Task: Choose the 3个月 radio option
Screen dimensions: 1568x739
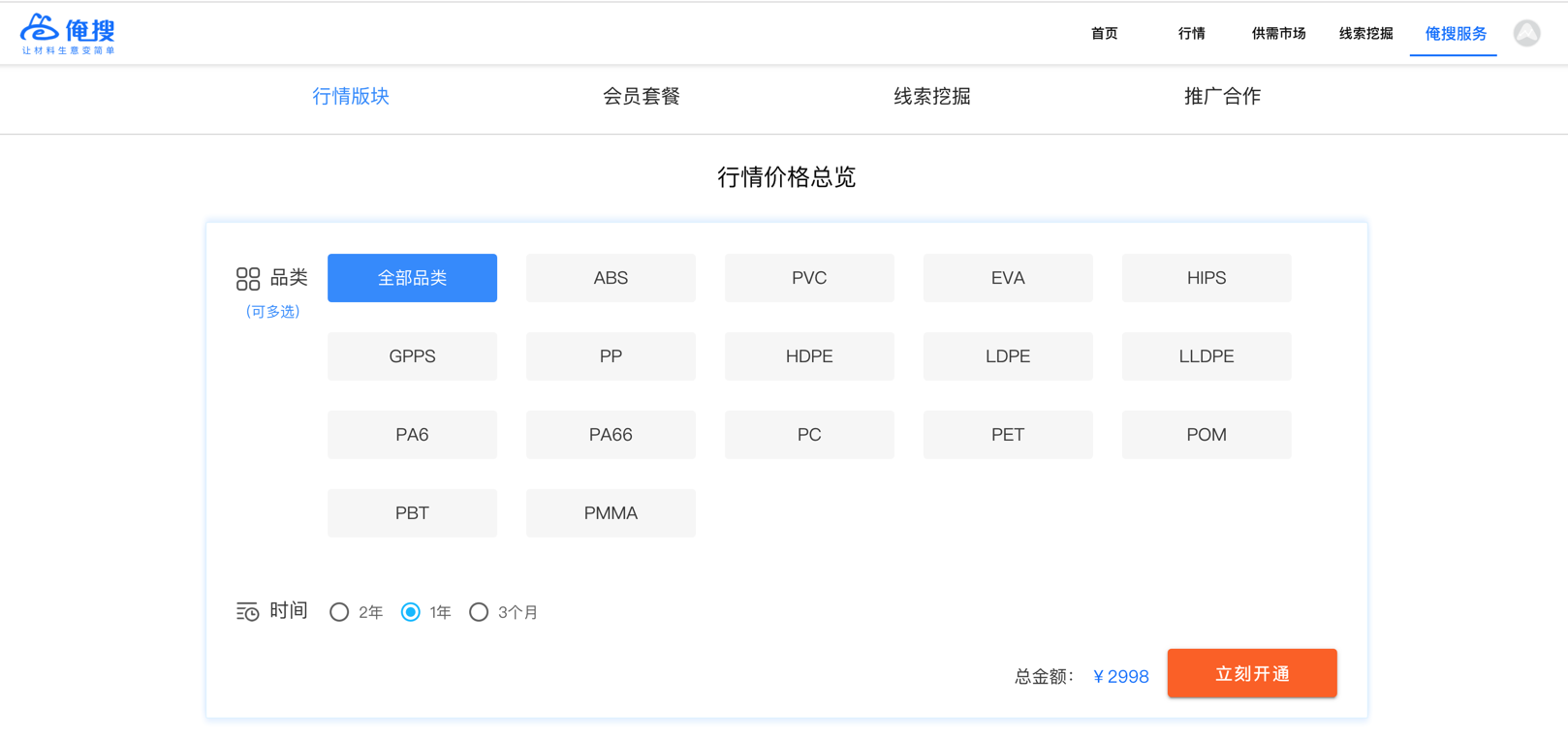Action: (479, 612)
